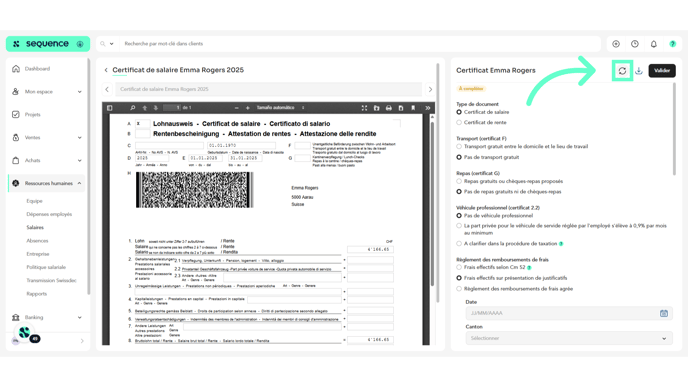
Task: Select Frais effectifs selon Cm 52
Action: [x=459, y=267]
